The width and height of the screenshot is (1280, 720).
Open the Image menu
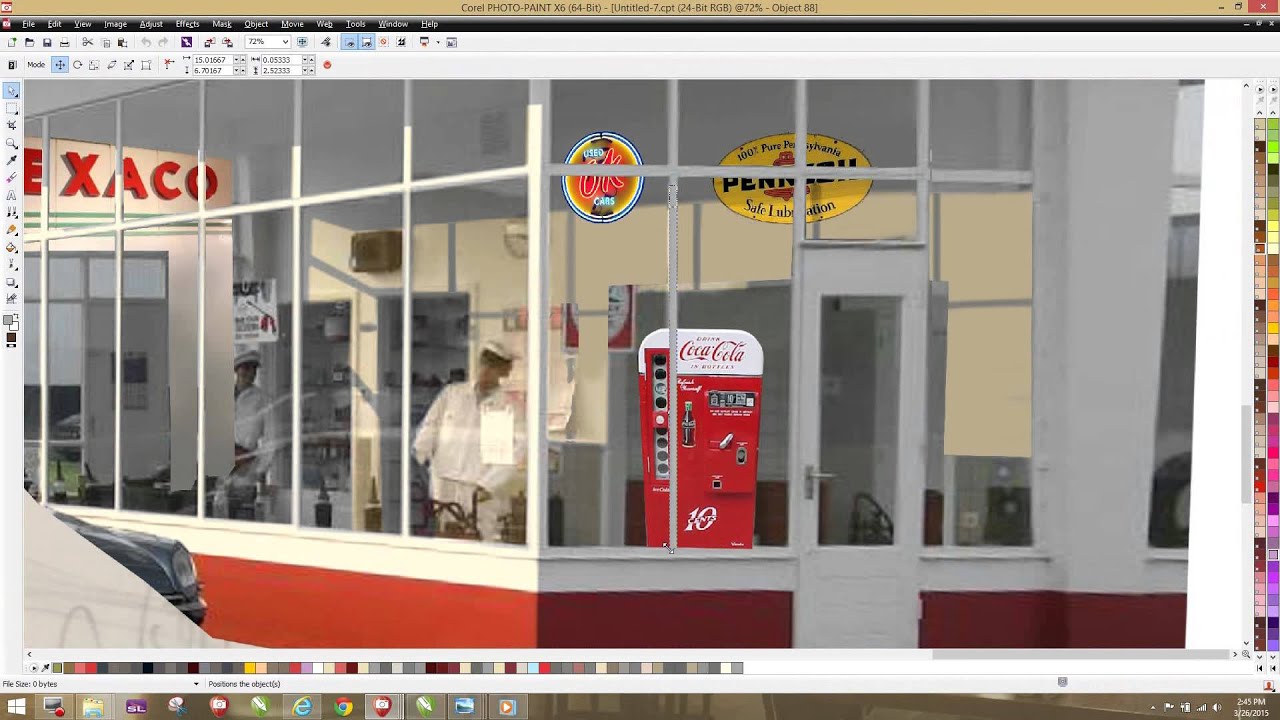tap(115, 24)
